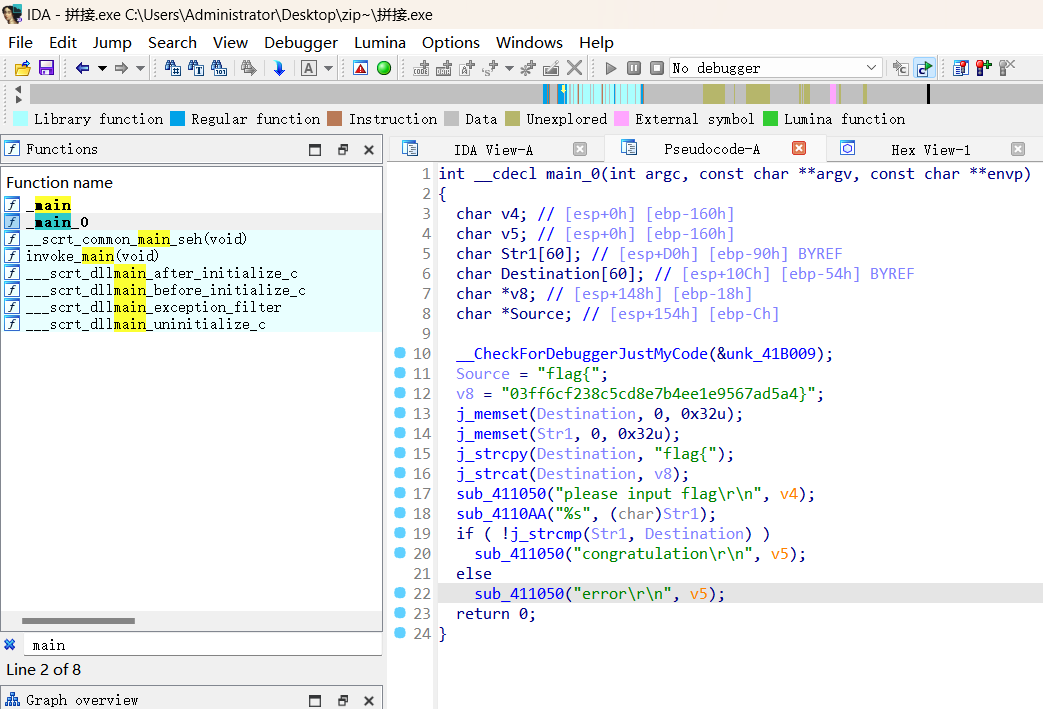Convert to data with the DATA plus icon
Viewport: 1043px width, 709px height.
point(444,68)
